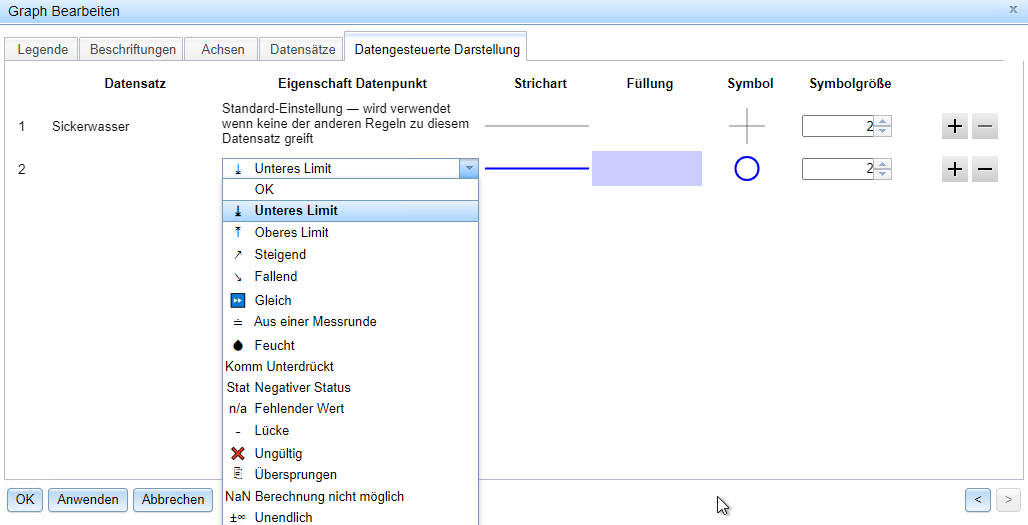This screenshot has width=1028, height=525.
Task: Add a rule after the Sickerwasser row
Action: pyautogui.click(x=955, y=126)
